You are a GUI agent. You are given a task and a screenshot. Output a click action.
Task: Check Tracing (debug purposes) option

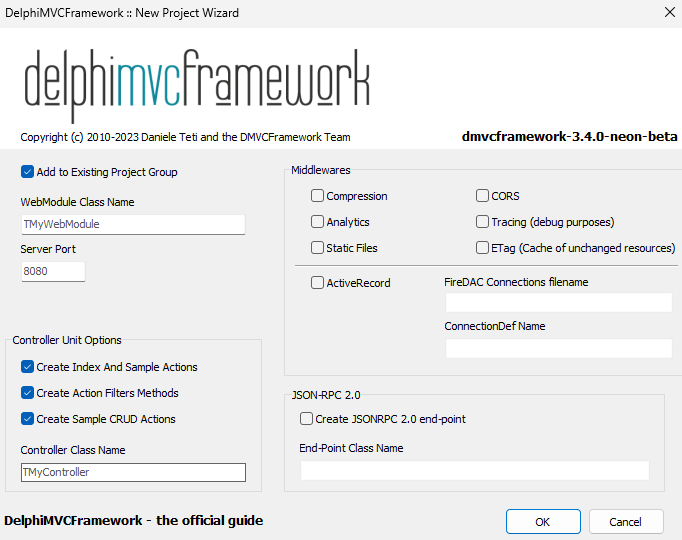482,222
